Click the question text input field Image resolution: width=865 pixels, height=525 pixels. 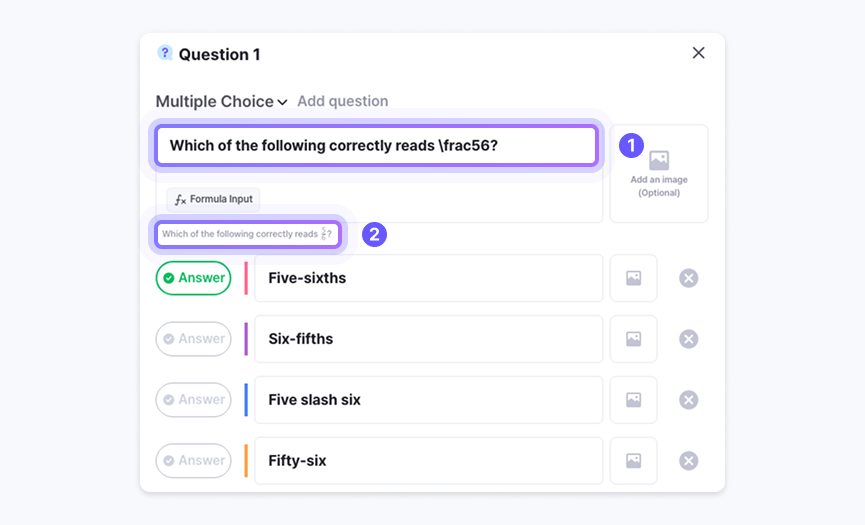376,146
